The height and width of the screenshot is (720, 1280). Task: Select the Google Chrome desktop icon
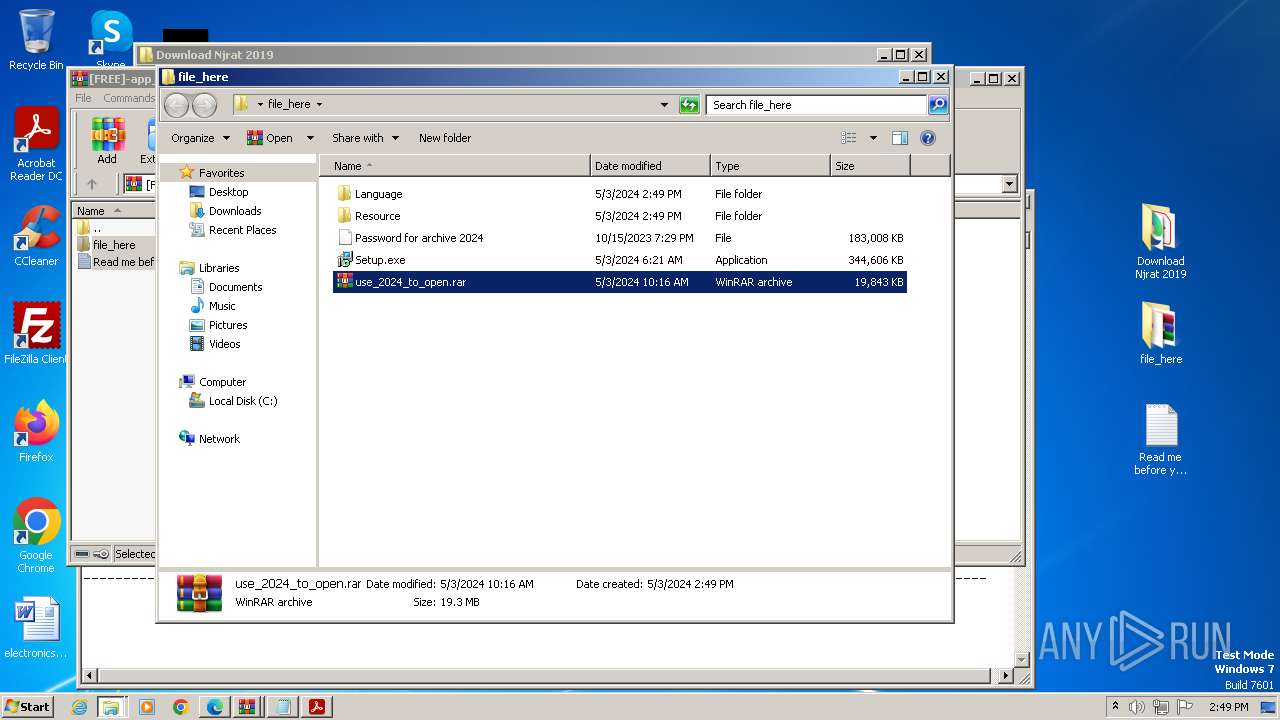coord(36,536)
